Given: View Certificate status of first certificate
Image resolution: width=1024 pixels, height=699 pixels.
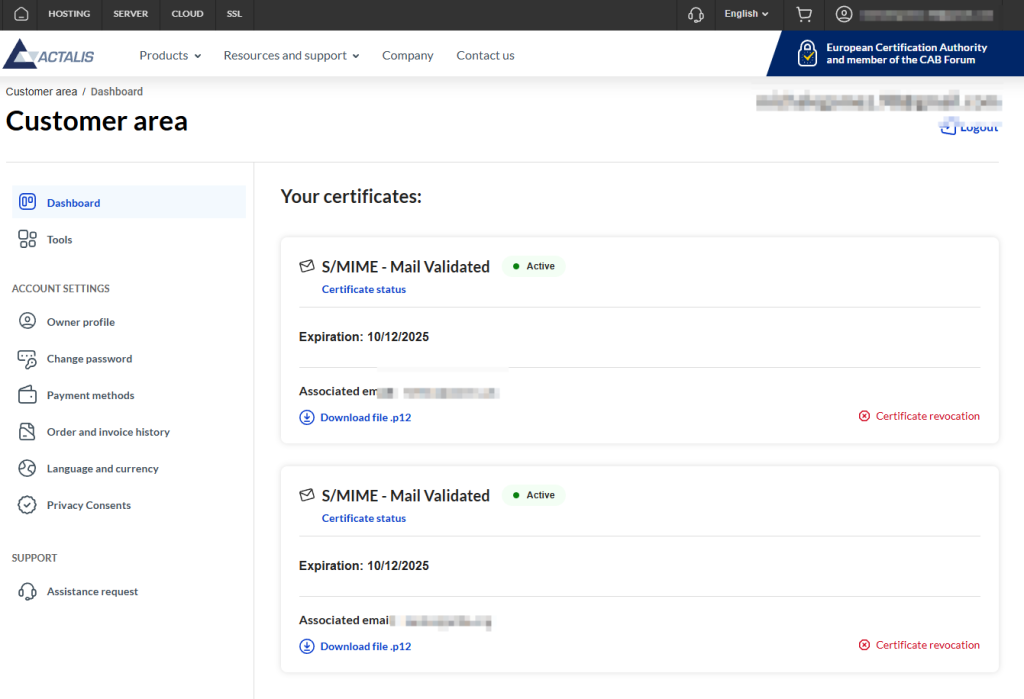Looking at the screenshot, I should 363,290.
